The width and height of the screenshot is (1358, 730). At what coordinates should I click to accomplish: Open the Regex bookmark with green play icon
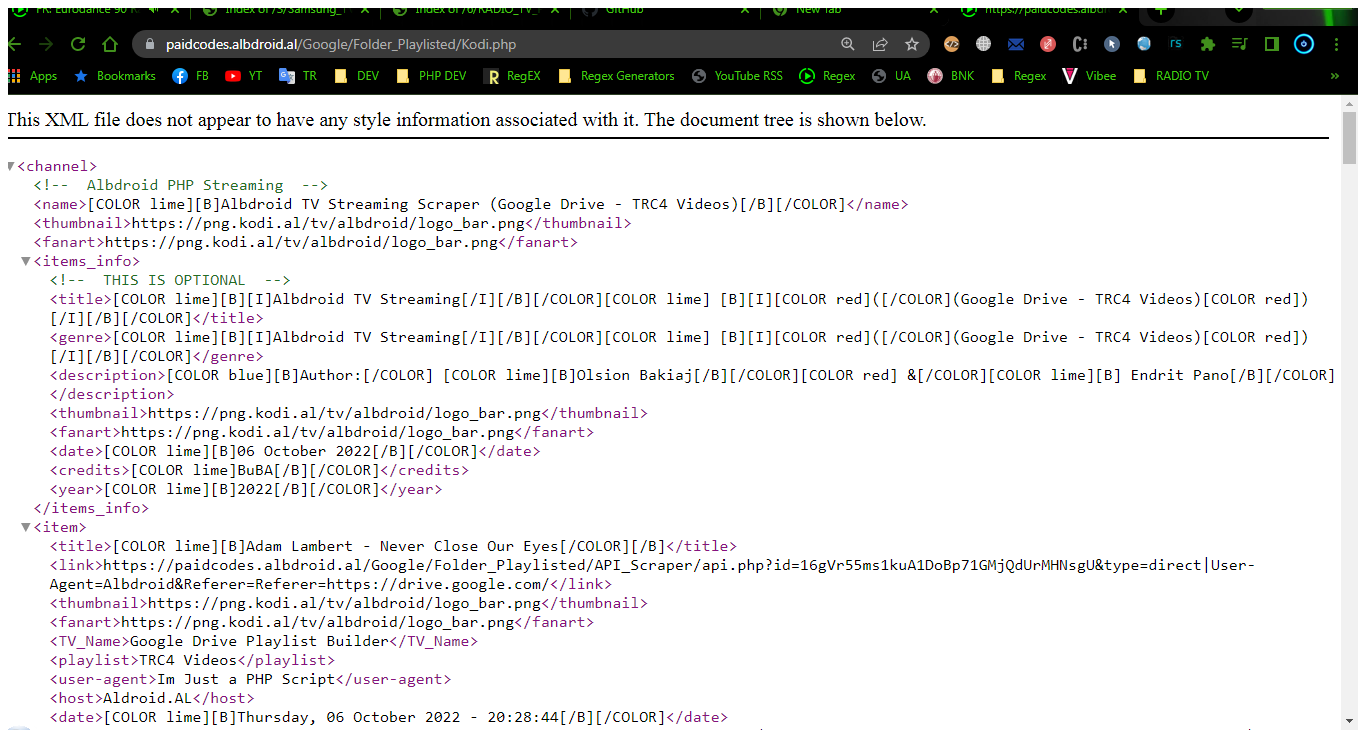827,76
